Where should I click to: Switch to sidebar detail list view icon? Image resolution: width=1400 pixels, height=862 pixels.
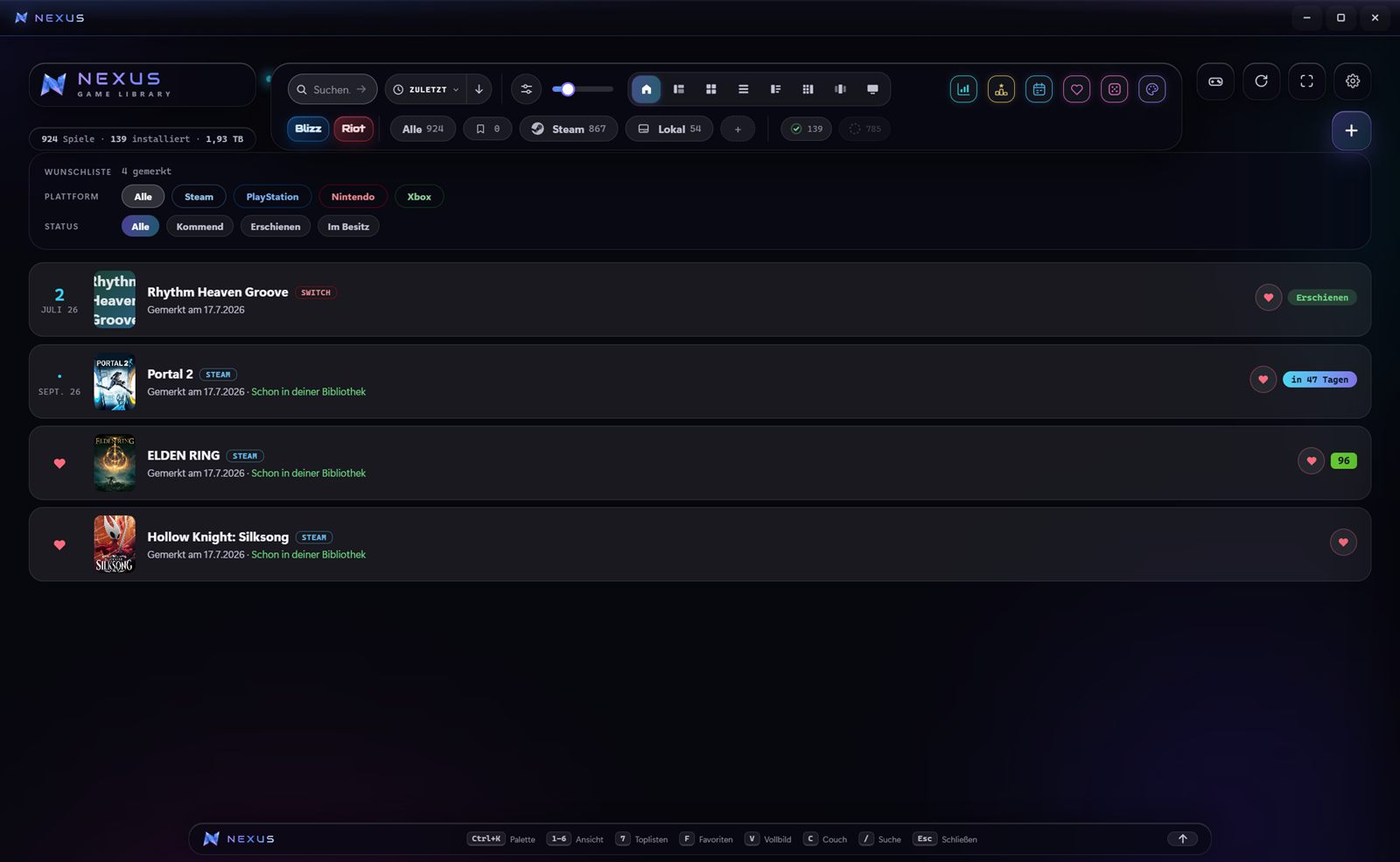point(678,89)
